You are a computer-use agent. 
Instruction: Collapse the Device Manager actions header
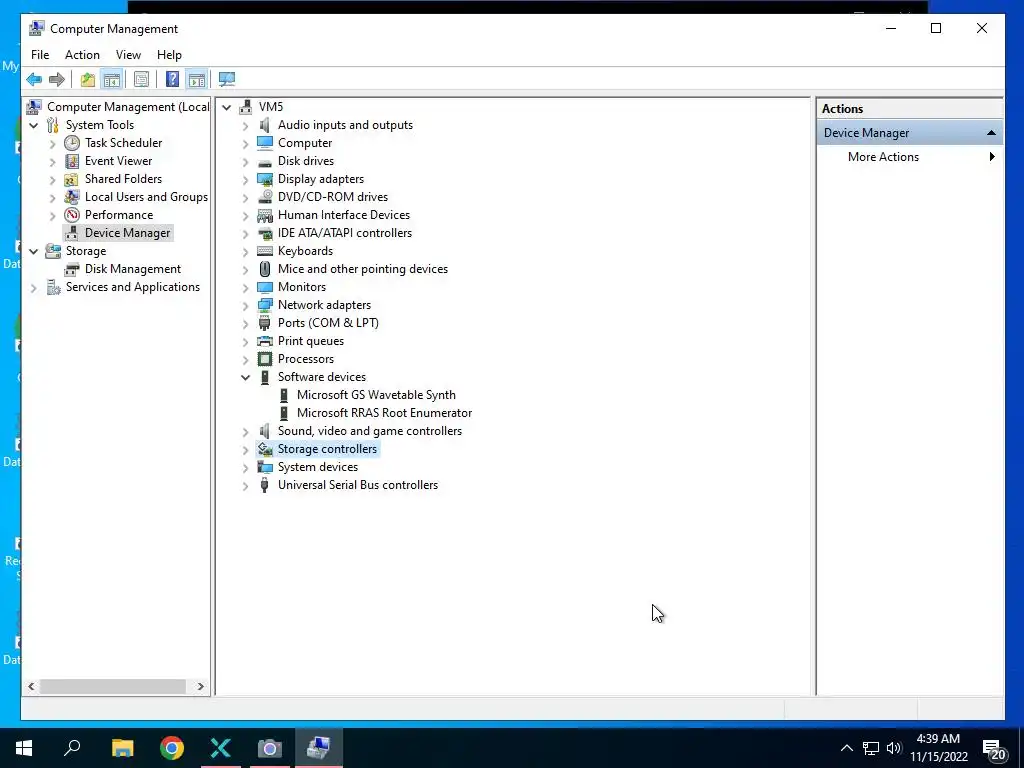[x=991, y=133]
